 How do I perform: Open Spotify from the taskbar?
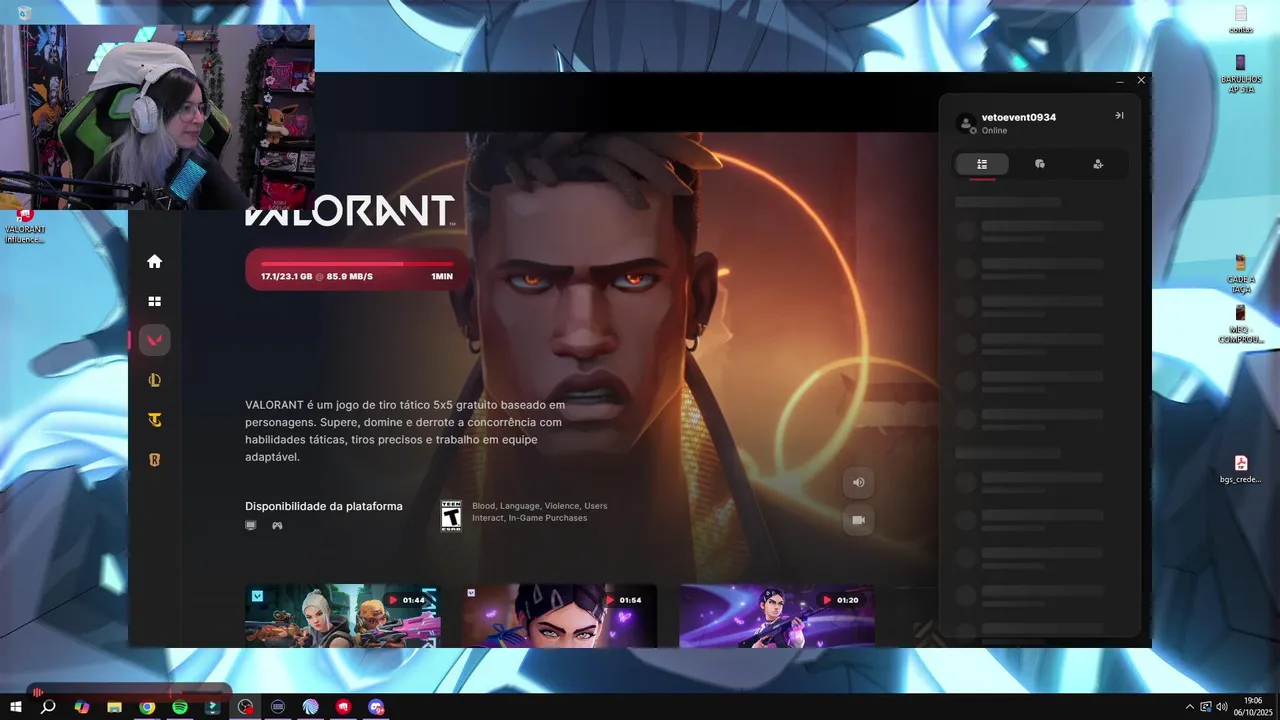[180, 707]
